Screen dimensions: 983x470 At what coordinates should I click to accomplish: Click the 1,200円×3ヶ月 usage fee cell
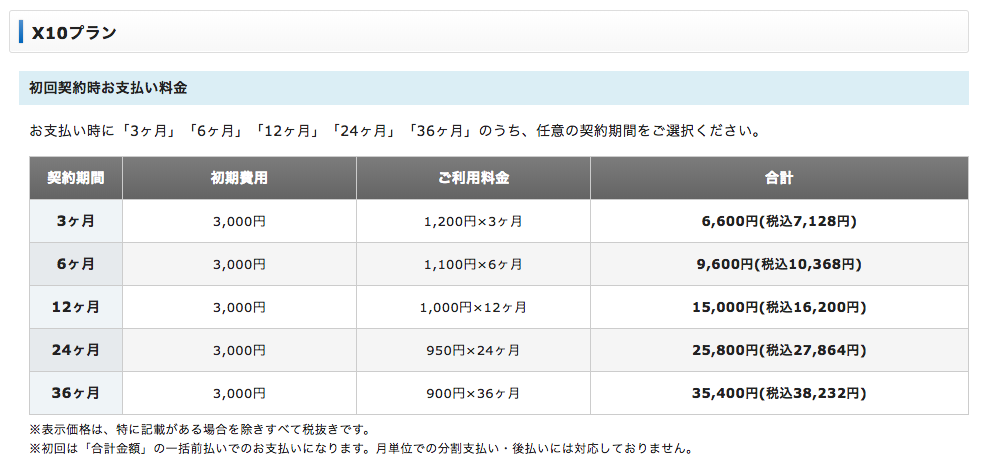tap(473, 221)
